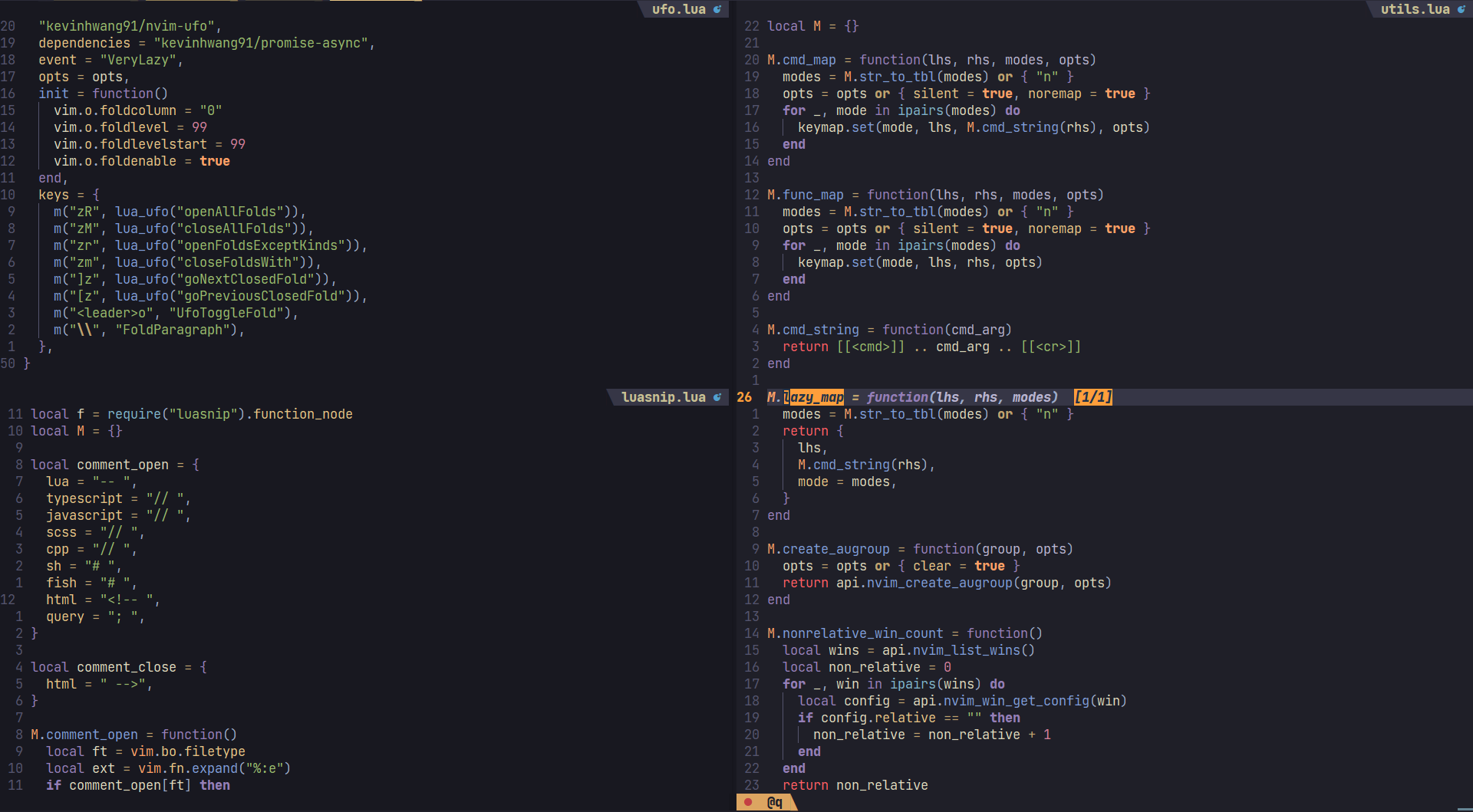Click the "closeFoldsWith" mapping line

pos(188,262)
